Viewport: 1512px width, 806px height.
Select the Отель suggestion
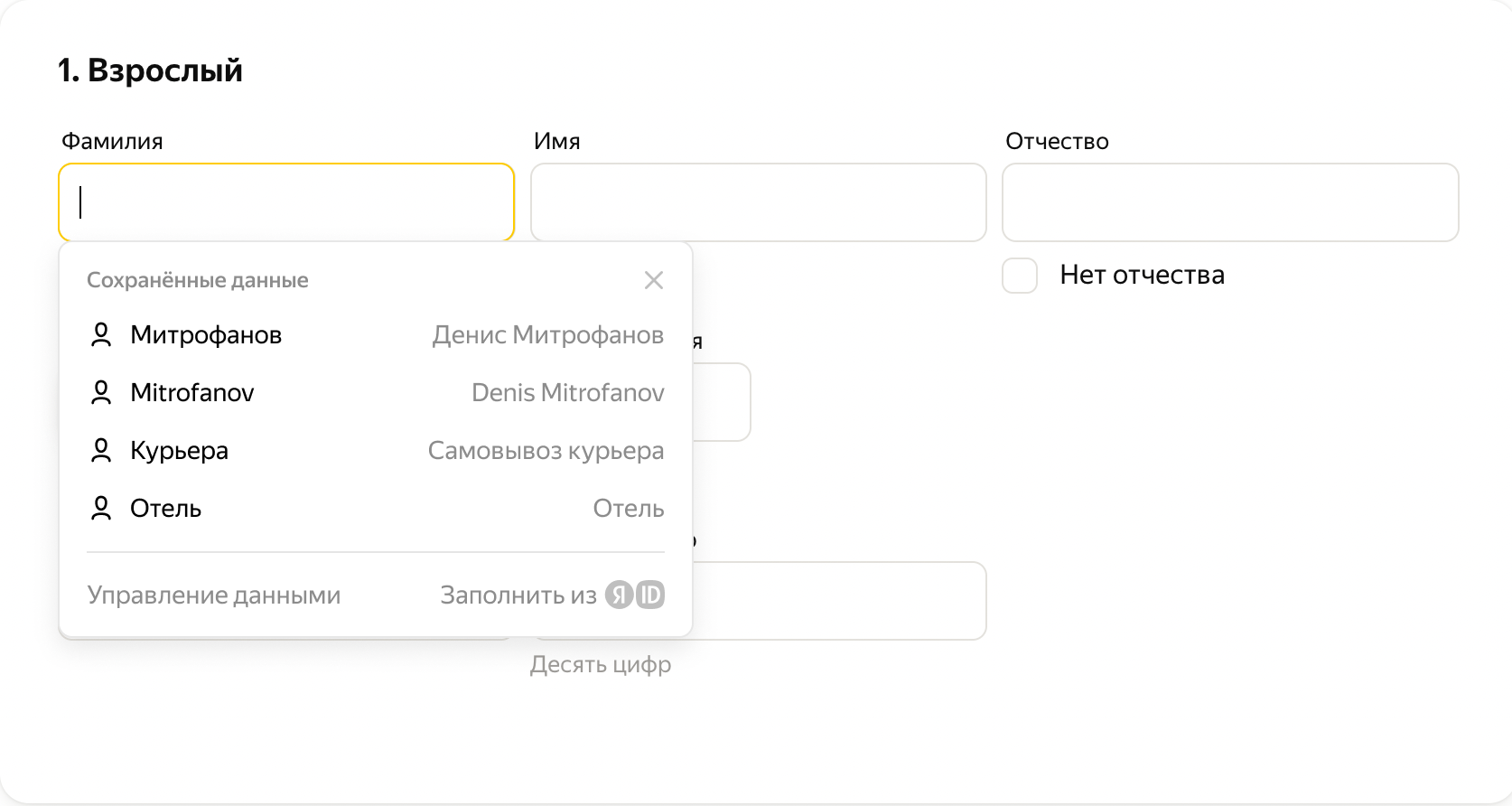click(x=165, y=509)
